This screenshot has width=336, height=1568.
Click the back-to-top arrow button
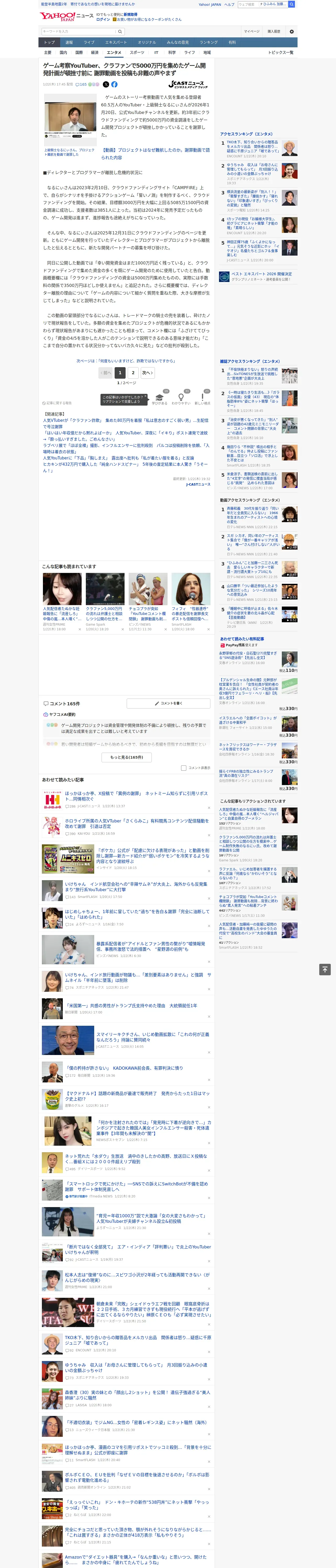point(325,969)
